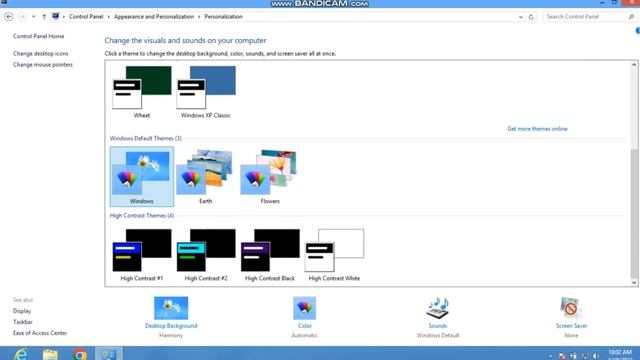Open the Action Center flag icon
Screen dimensions: 640x360
point(562,356)
